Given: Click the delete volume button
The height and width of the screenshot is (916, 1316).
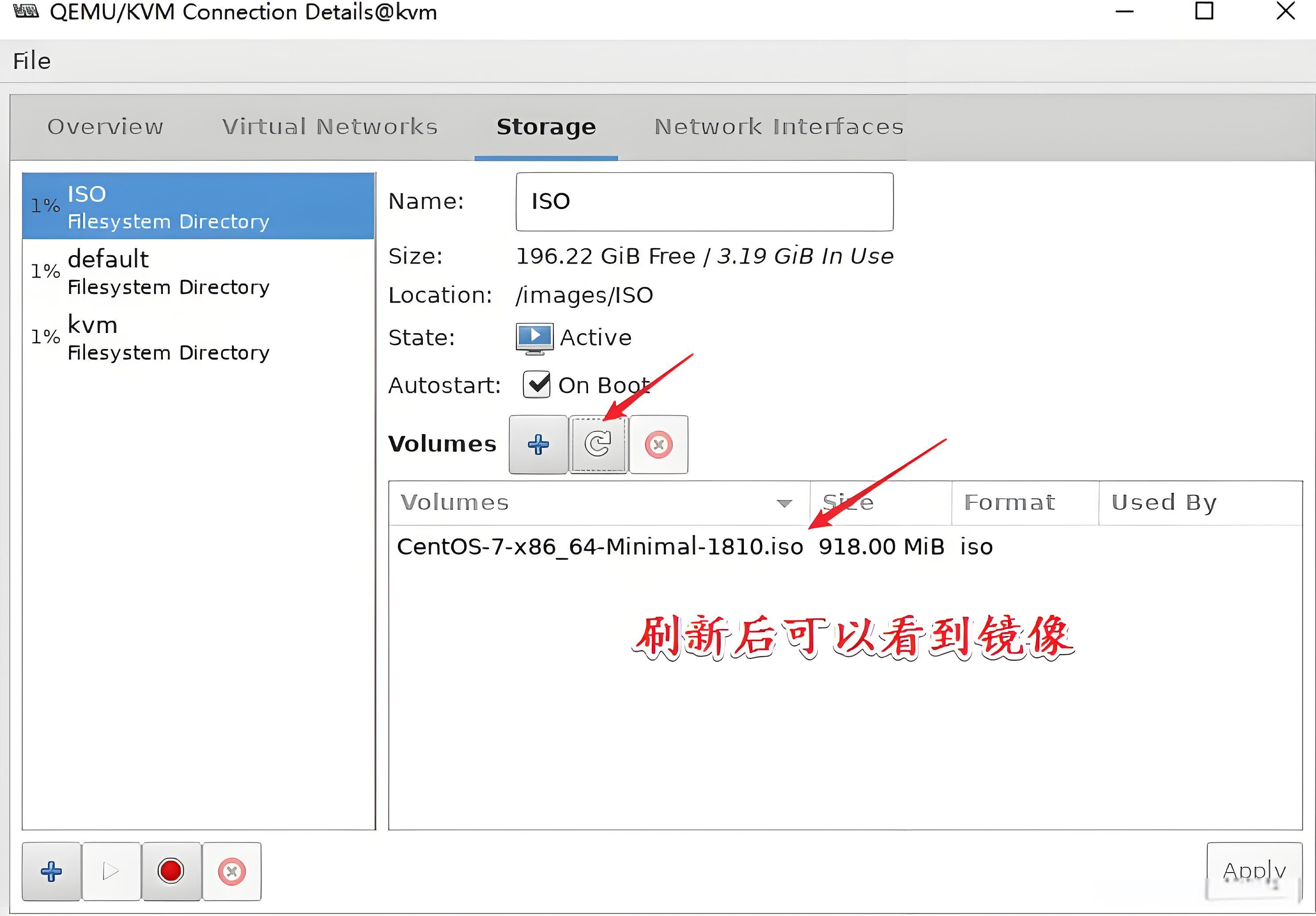Looking at the screenshot, I should click(x=658, y=444).
